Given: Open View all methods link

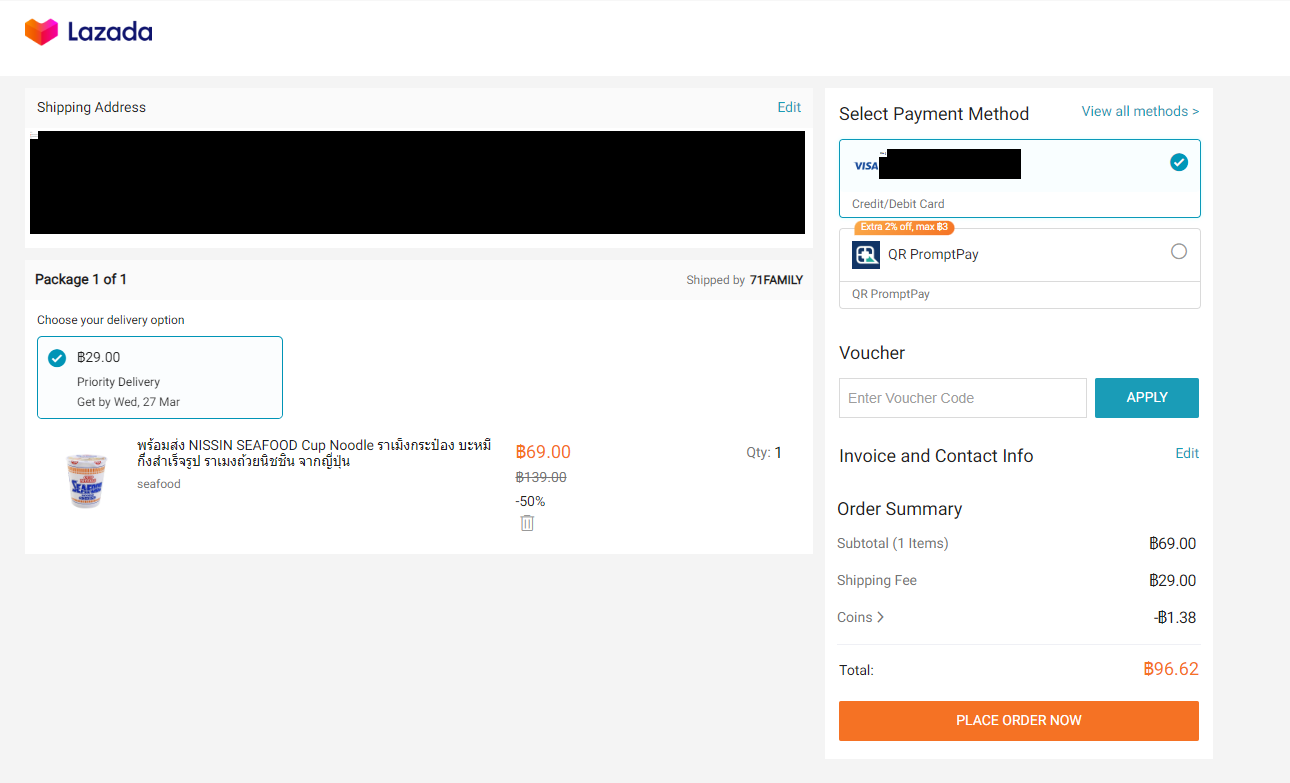Looking at the screenshot, I should tap(1140, 111).
